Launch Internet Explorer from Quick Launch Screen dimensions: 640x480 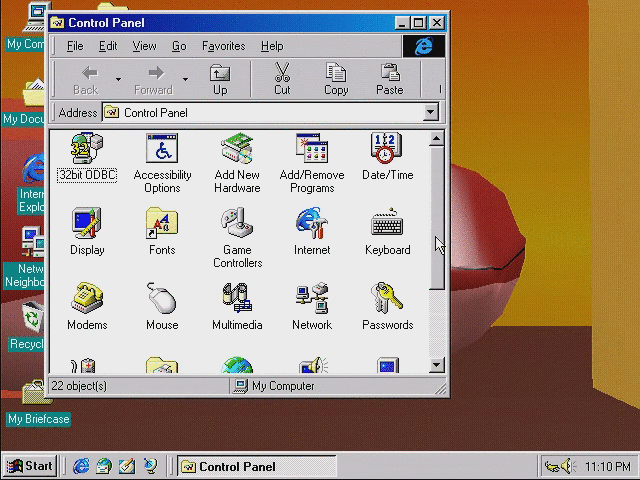[x=81, y=466]
